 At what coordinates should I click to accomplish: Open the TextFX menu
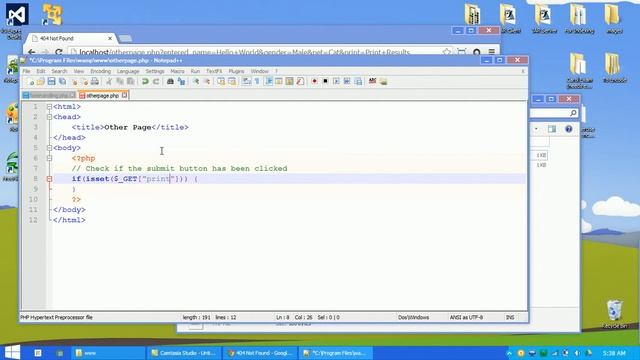click(x=214, y=71)
